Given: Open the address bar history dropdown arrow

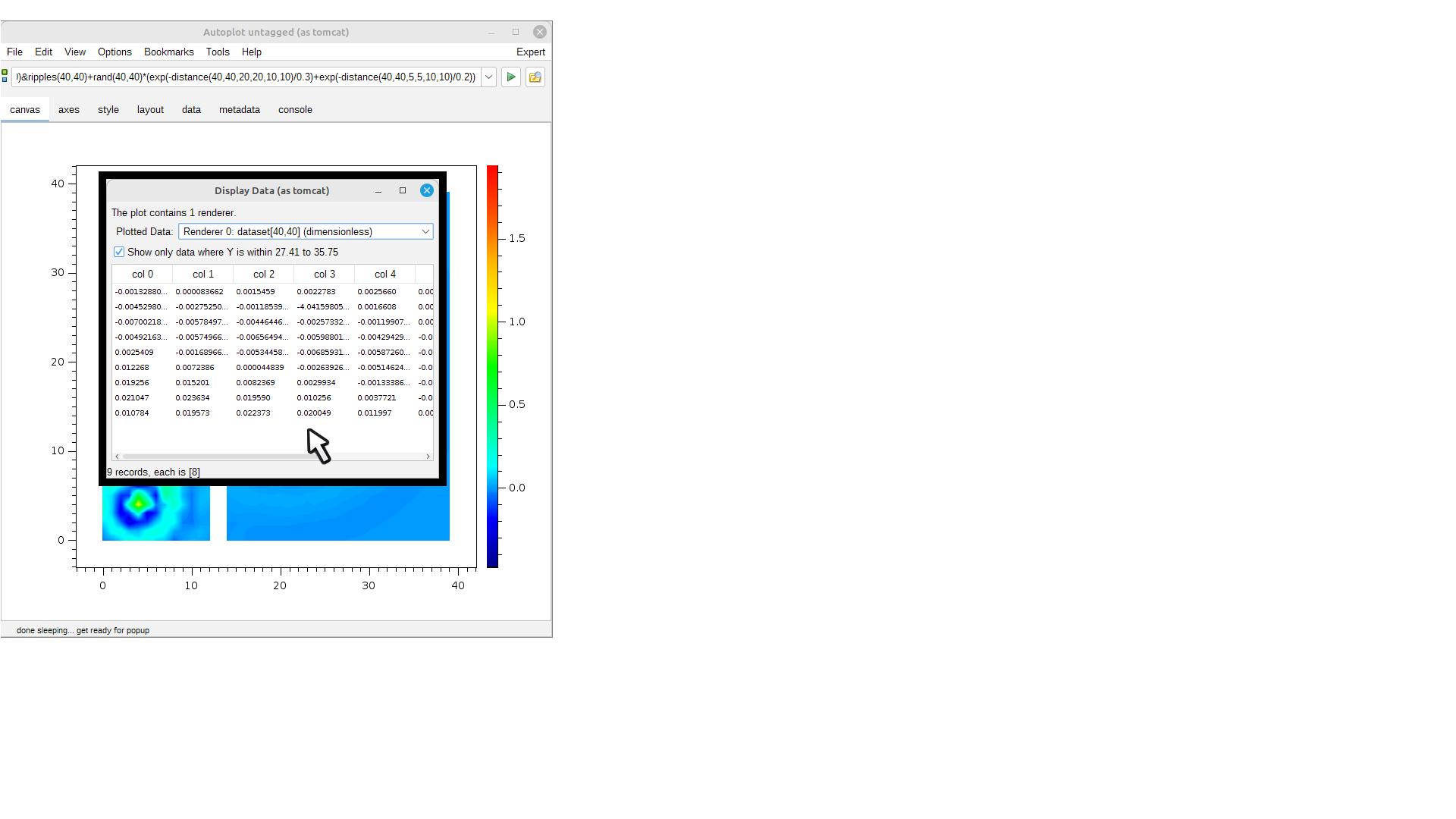Looking at the screenshot, I should [489, 77].
